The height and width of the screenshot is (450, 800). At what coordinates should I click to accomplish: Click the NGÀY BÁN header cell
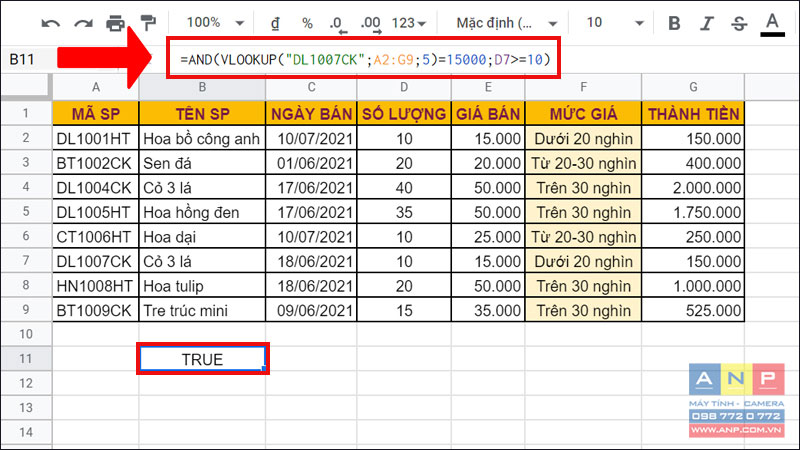click(x=311, y=114)
